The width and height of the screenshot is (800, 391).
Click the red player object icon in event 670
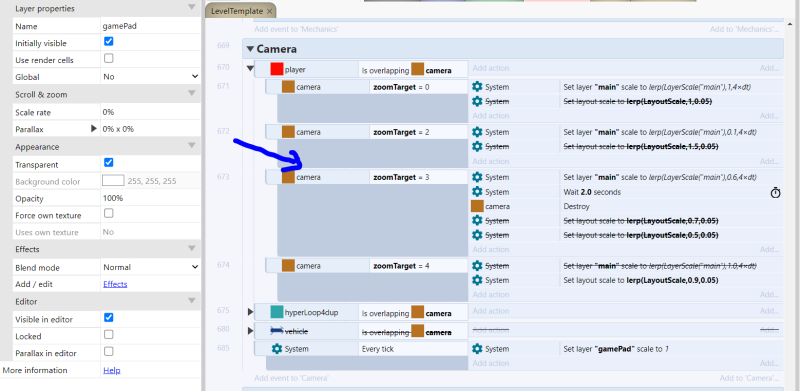277,69
